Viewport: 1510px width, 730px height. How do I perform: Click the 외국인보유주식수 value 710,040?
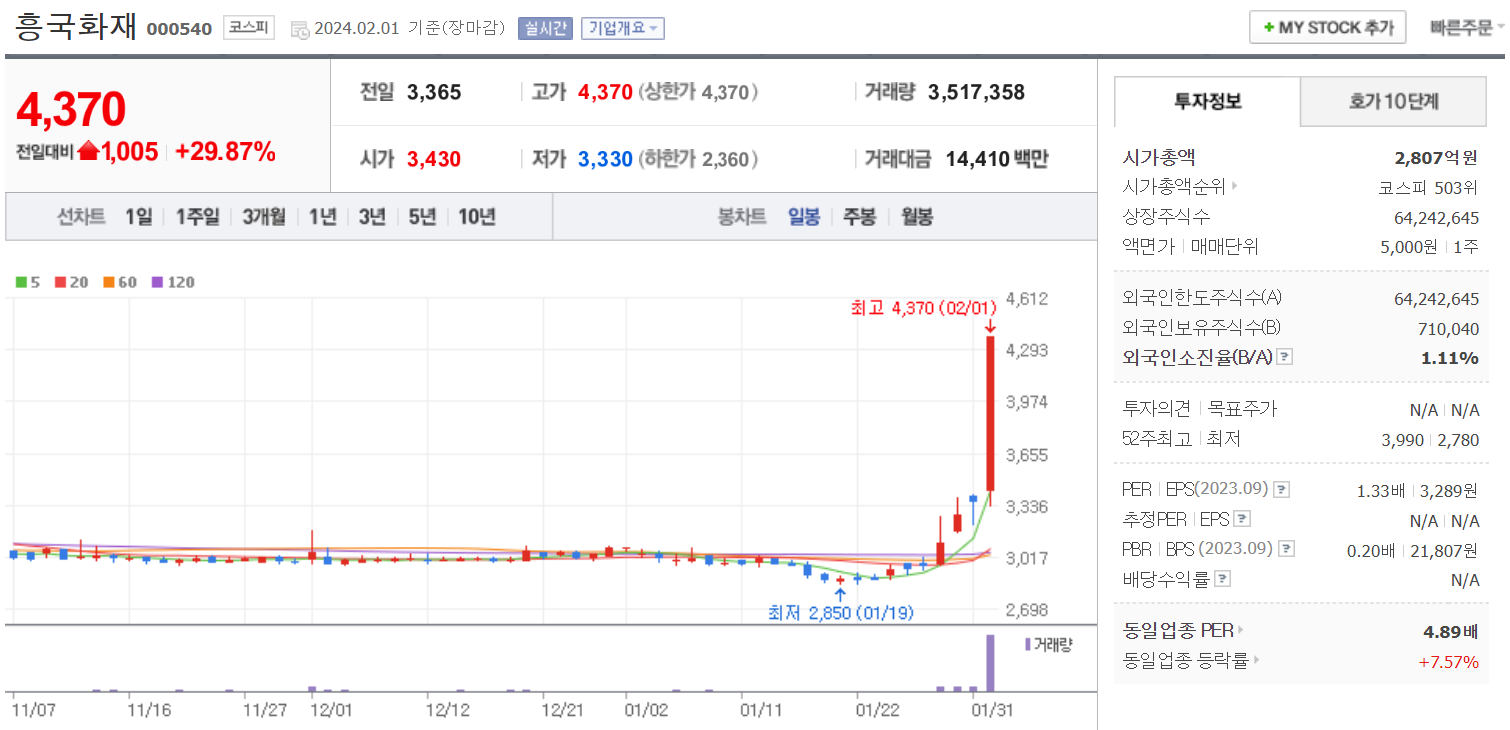[1448, 329]
